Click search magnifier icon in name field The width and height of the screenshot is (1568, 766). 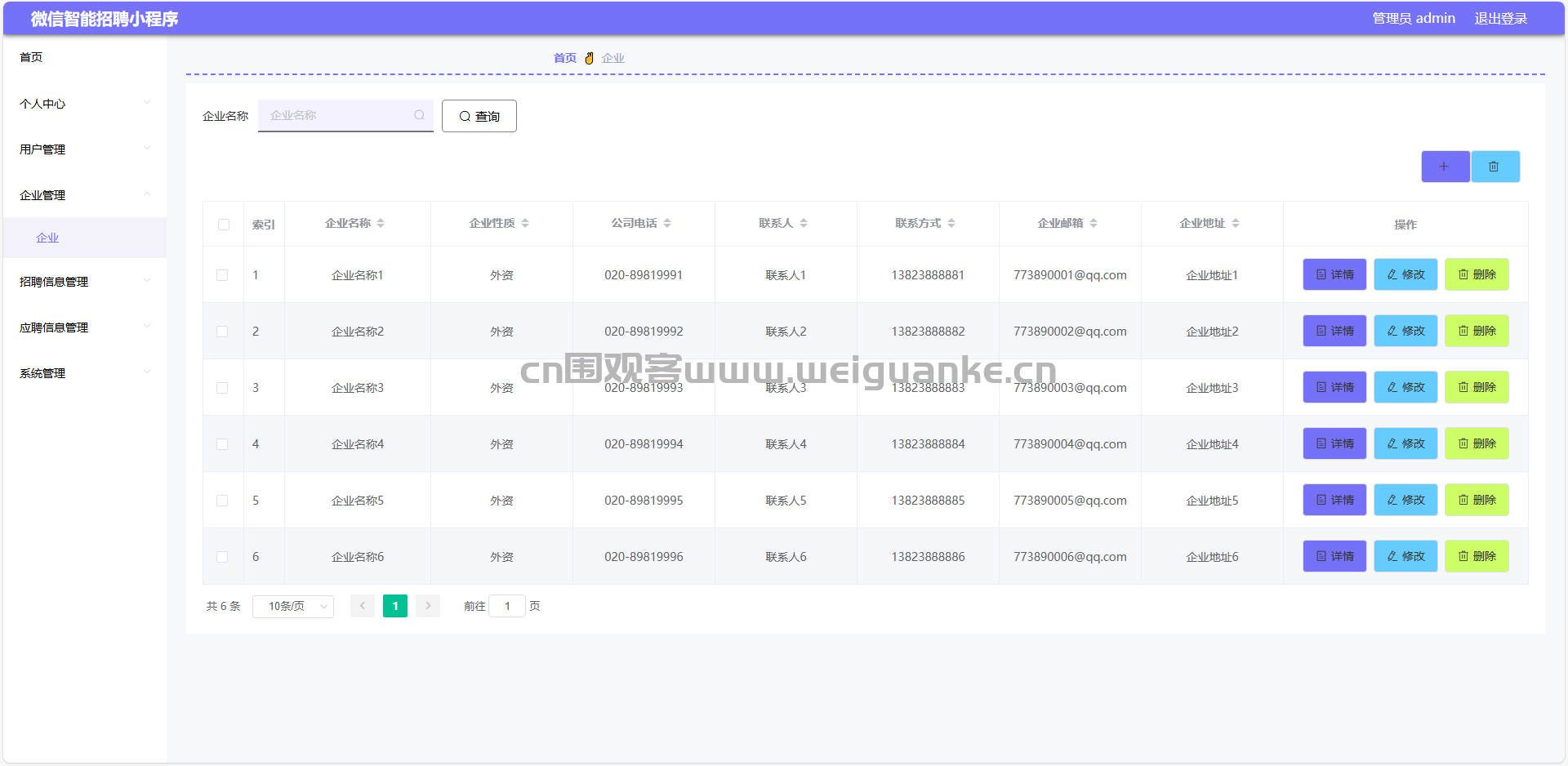pyautogui.click(x=419, y=115)
